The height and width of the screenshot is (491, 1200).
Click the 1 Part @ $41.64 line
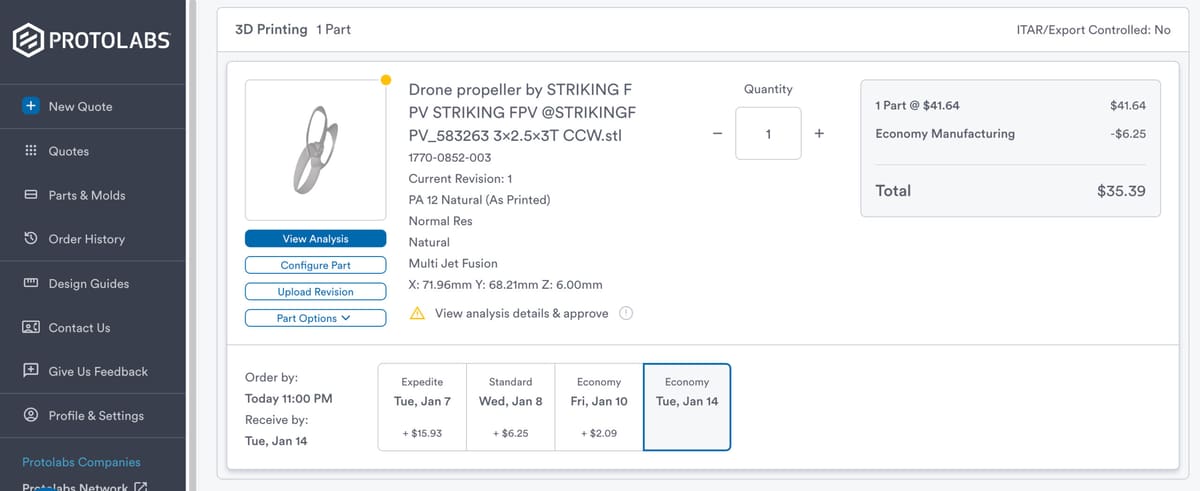tap(1010, 105)
